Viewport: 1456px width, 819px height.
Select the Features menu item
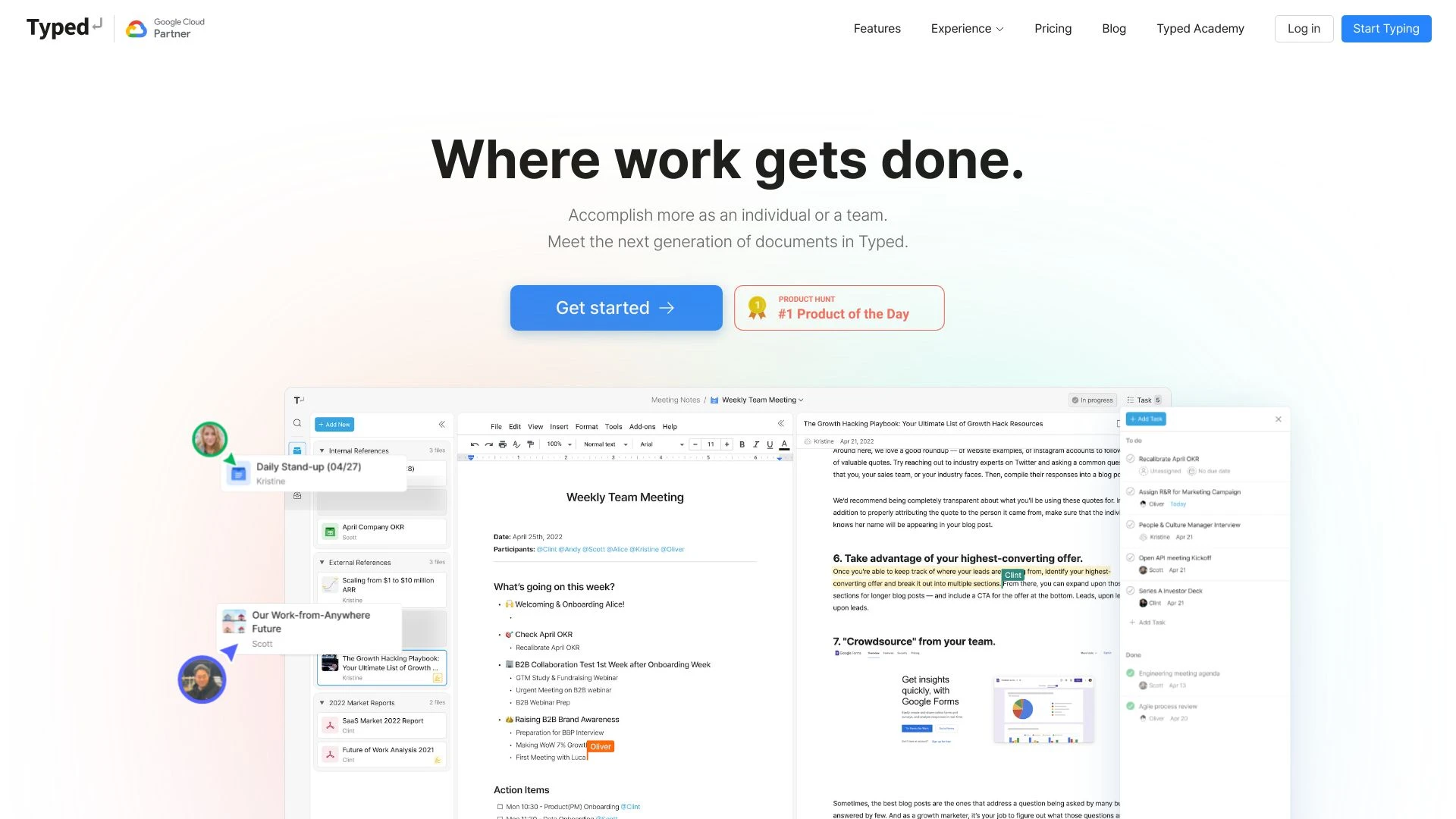pos(877,27)
